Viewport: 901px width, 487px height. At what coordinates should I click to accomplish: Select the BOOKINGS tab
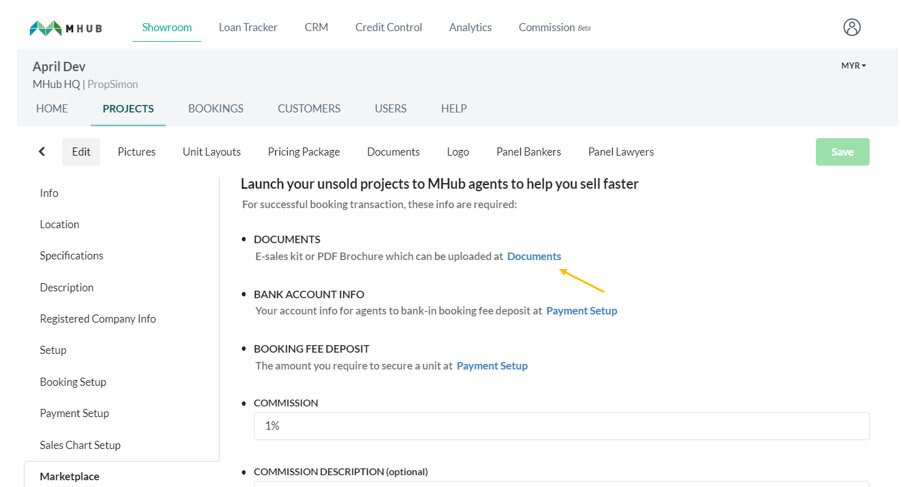215,109
